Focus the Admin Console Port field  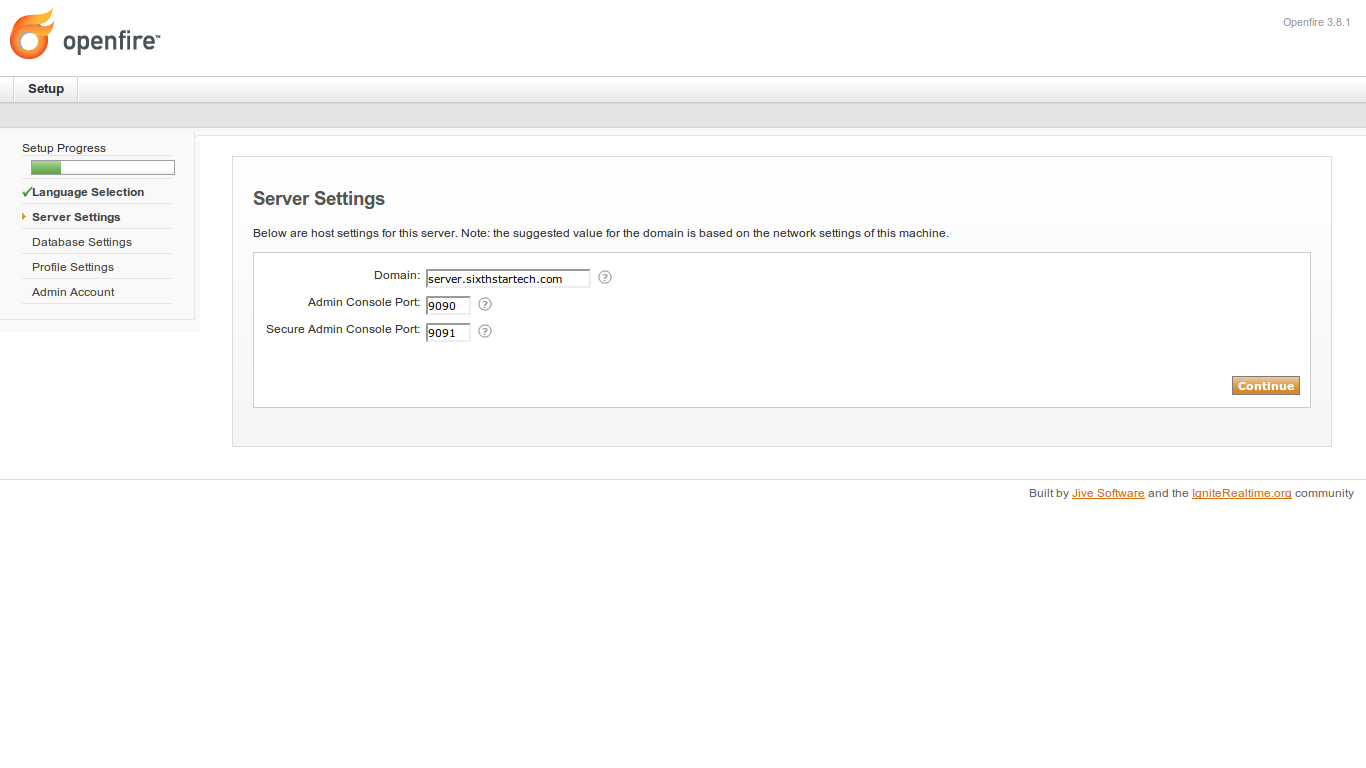point(448,306)
